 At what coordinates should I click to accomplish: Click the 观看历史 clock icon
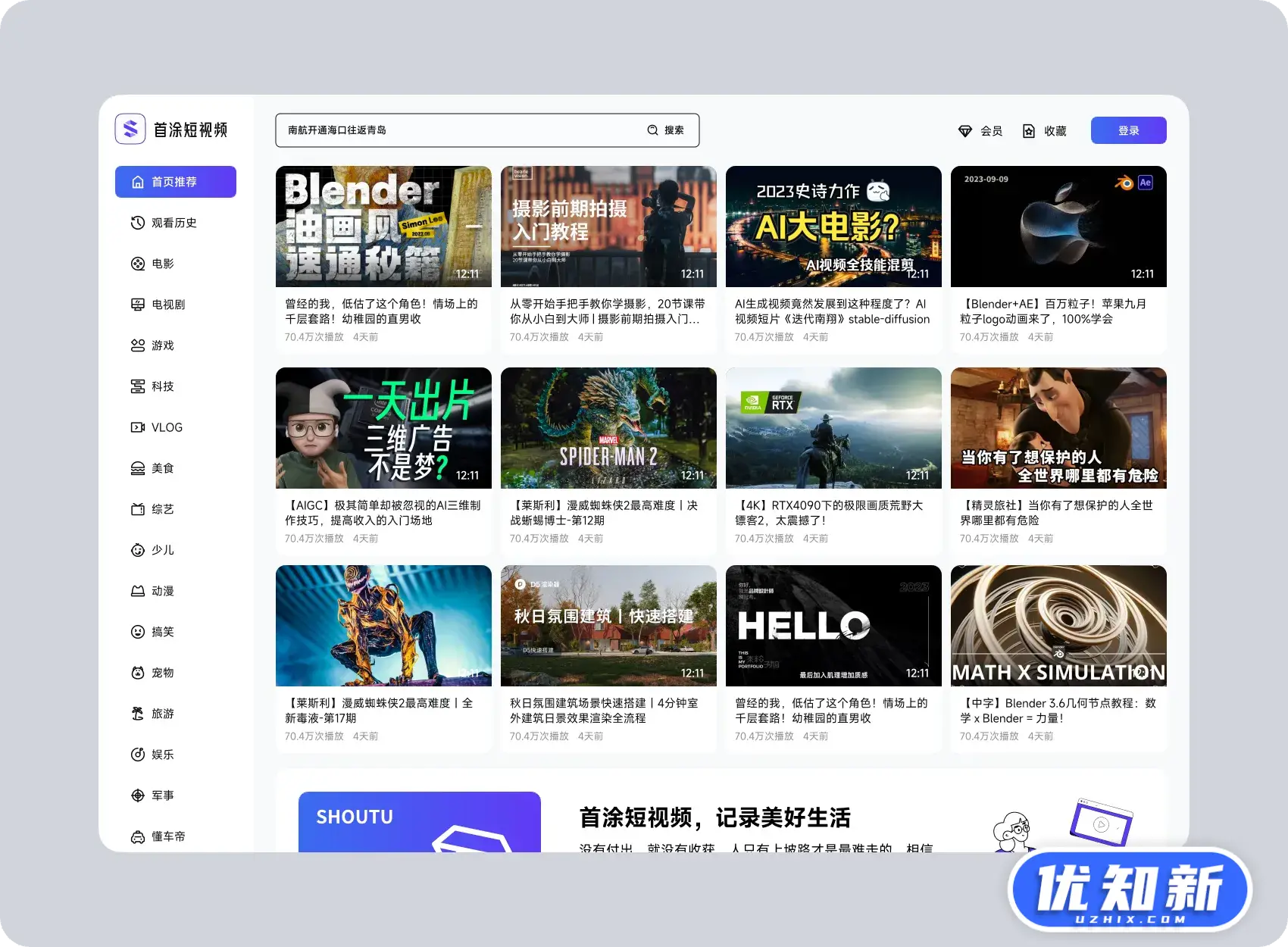coord(137,223)
